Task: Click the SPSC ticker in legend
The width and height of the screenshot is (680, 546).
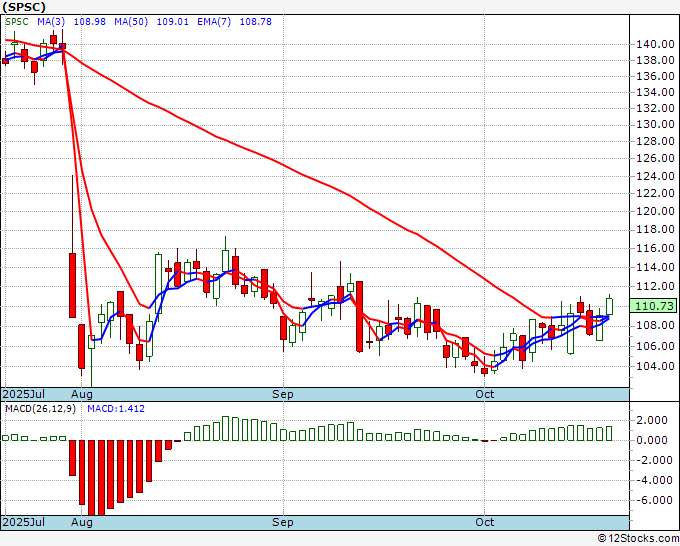Action: (16, 21)
